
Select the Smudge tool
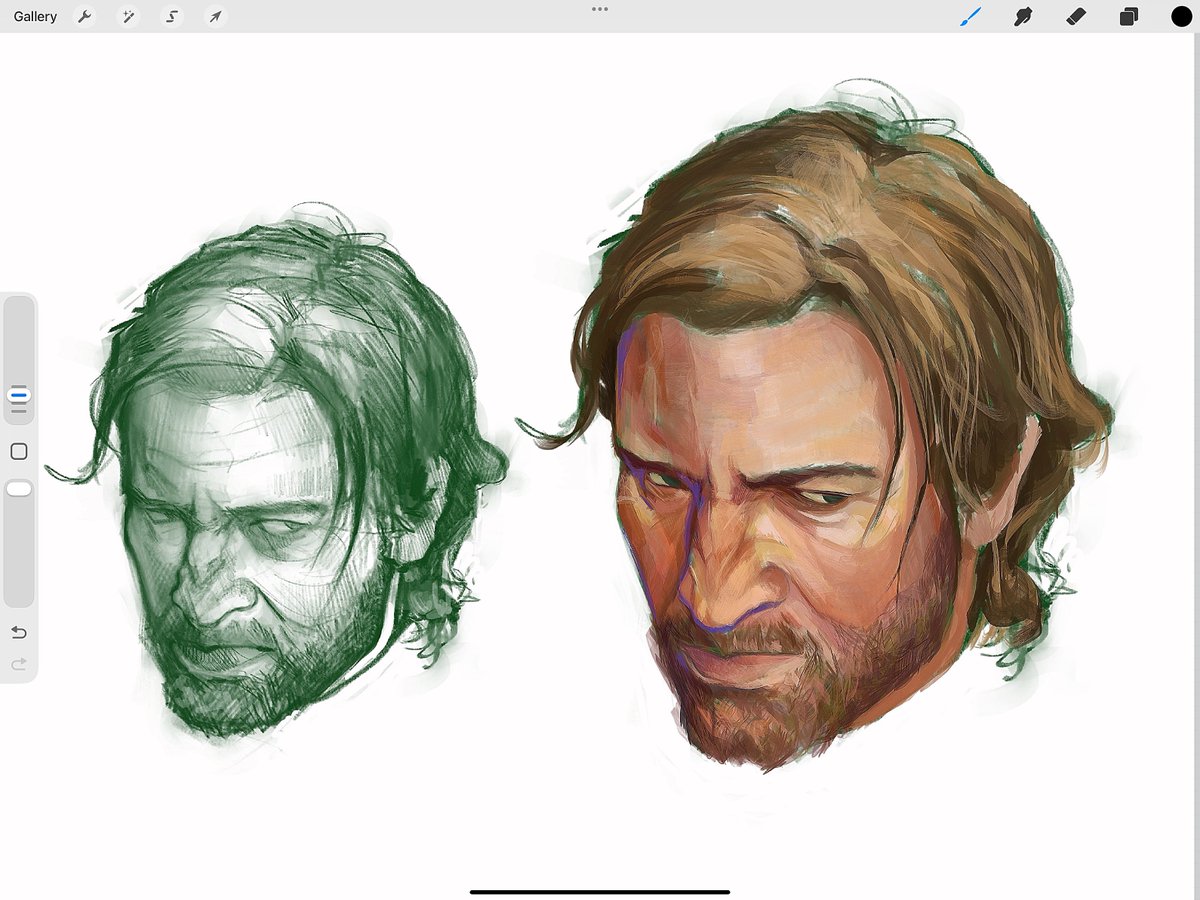click(1023, 16)
